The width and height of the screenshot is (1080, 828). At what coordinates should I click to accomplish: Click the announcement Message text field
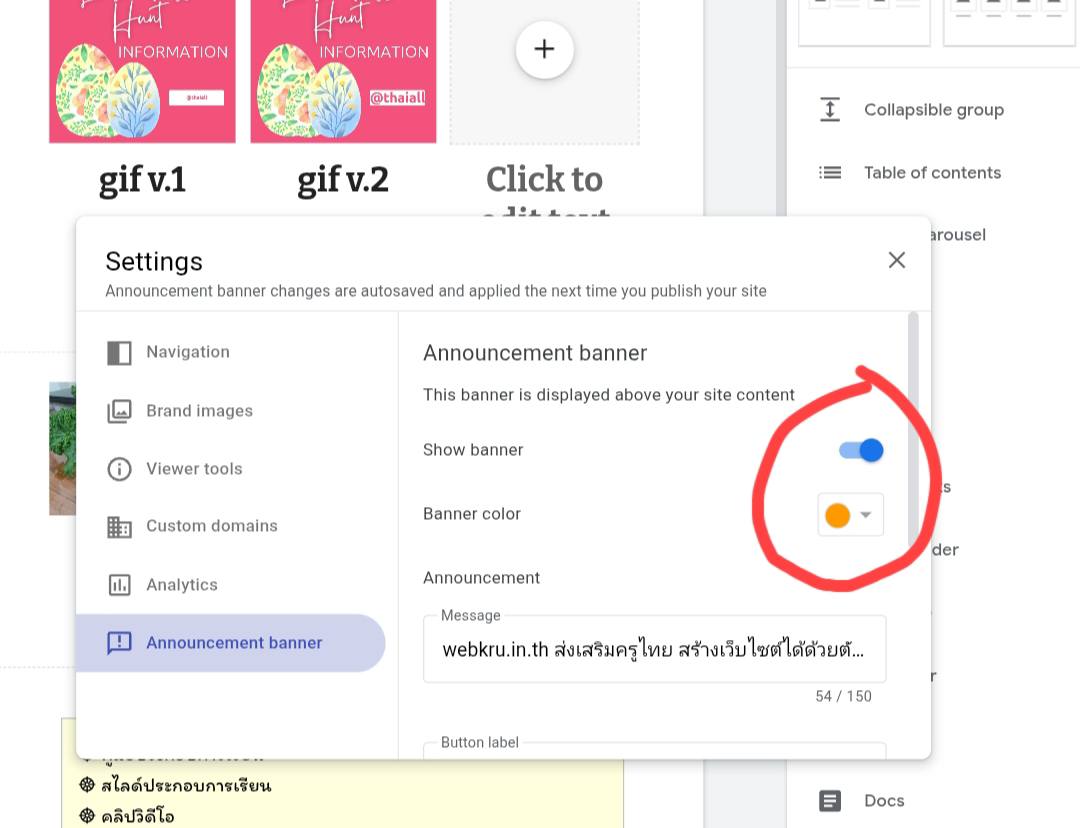[654, 650]
